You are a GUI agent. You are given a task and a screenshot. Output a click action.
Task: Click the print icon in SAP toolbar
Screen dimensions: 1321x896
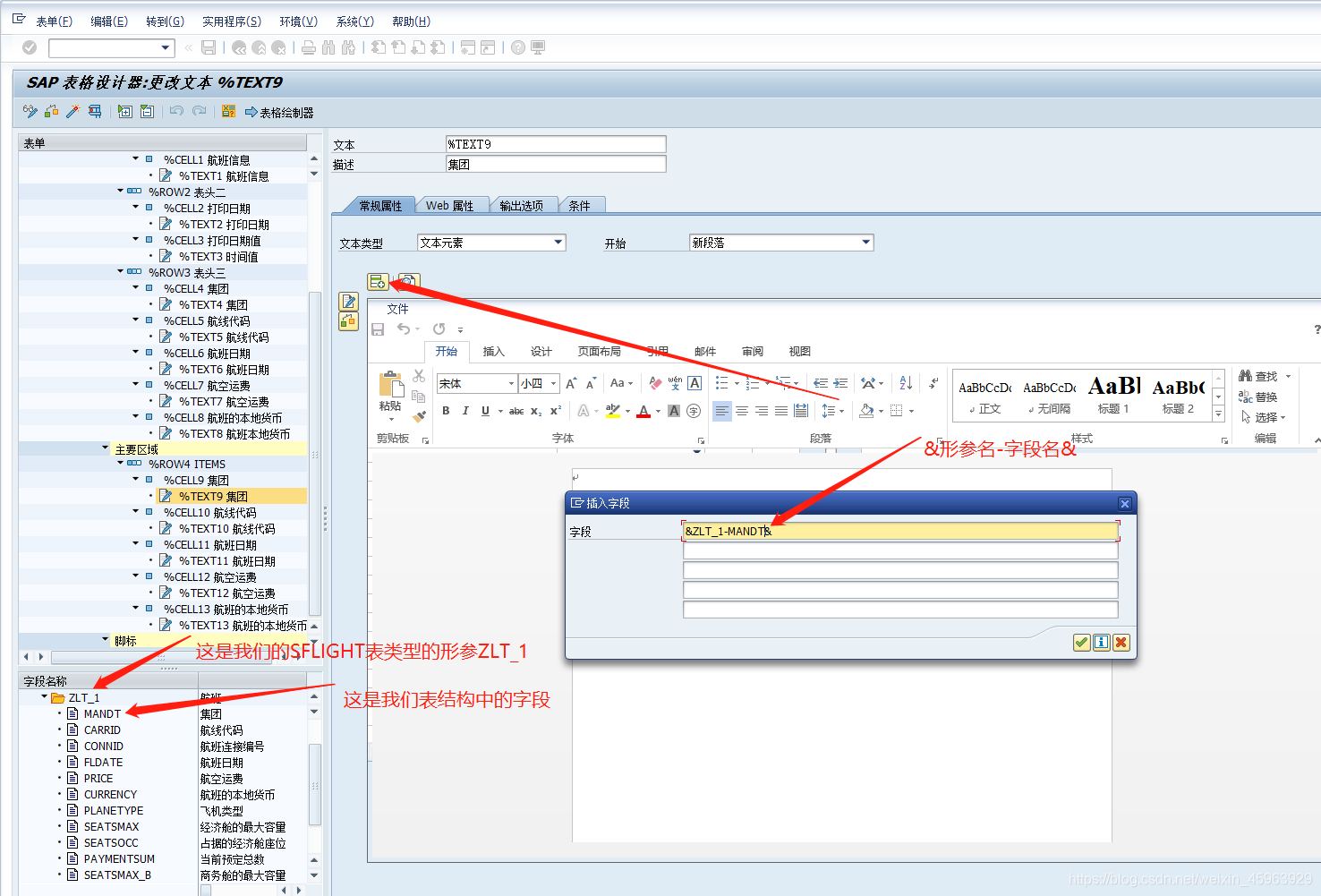309,47
